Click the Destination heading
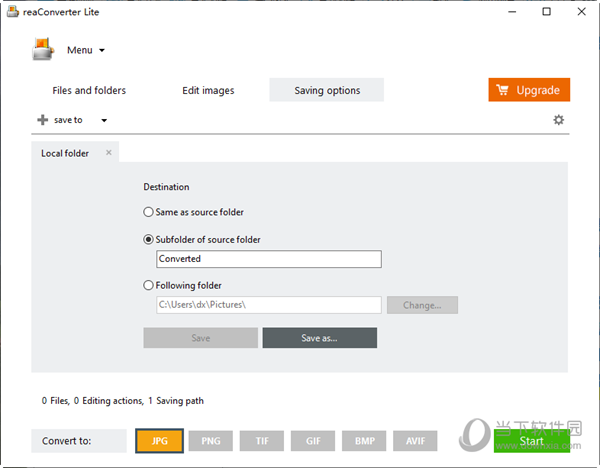 pos(166,187)
